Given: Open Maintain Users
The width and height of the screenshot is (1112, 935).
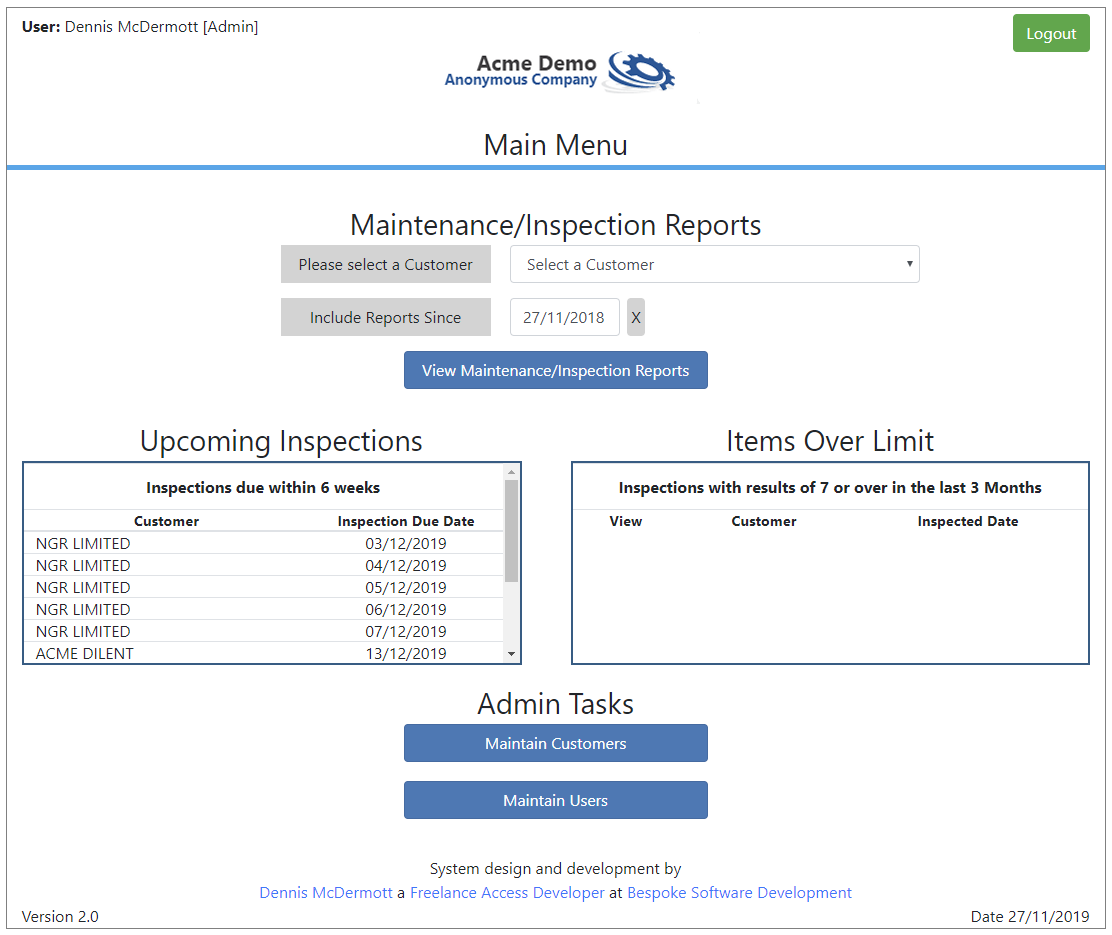Looking at the screenshot, I should [555, 800].
